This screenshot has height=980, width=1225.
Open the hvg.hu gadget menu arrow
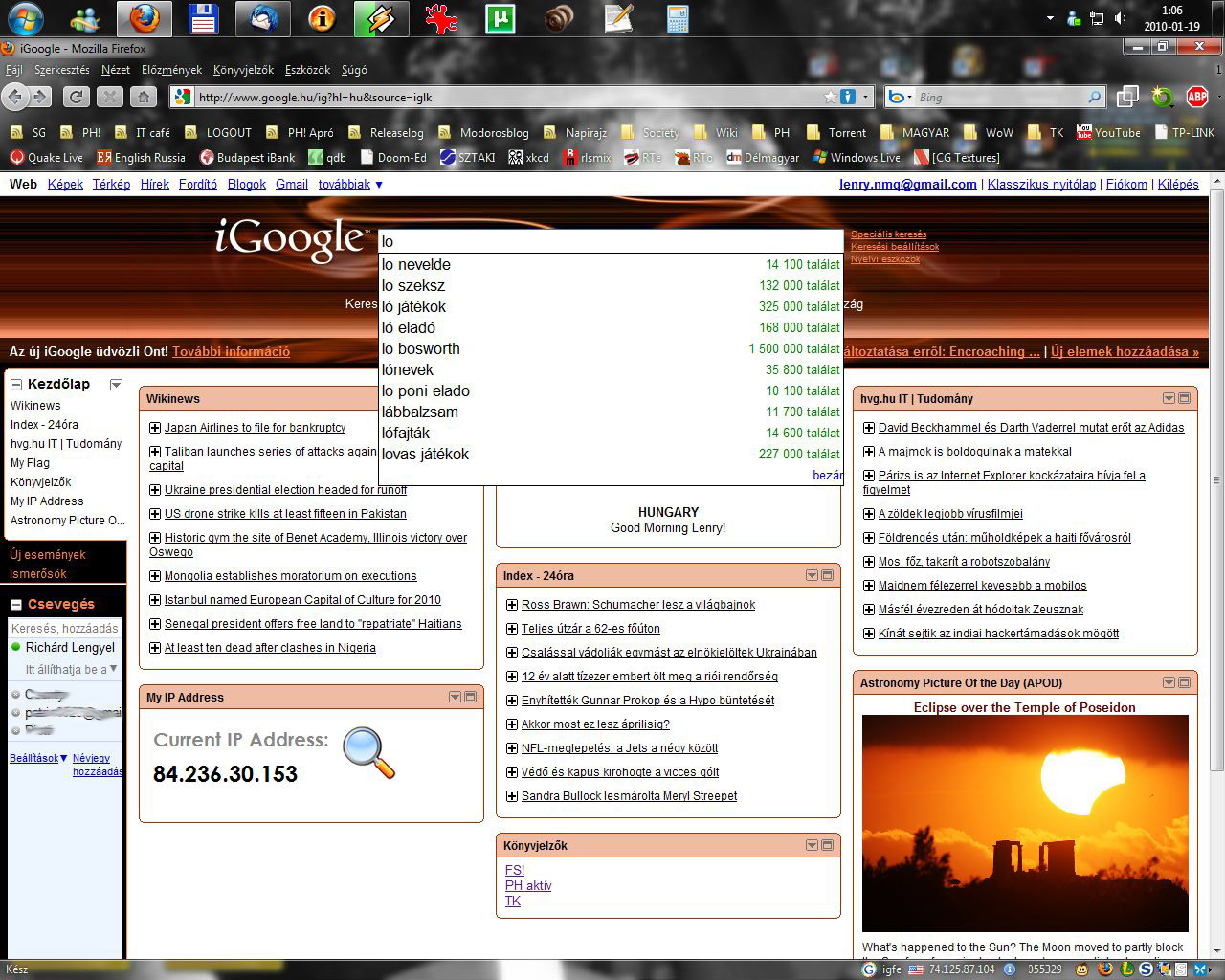click(1169, 398)
